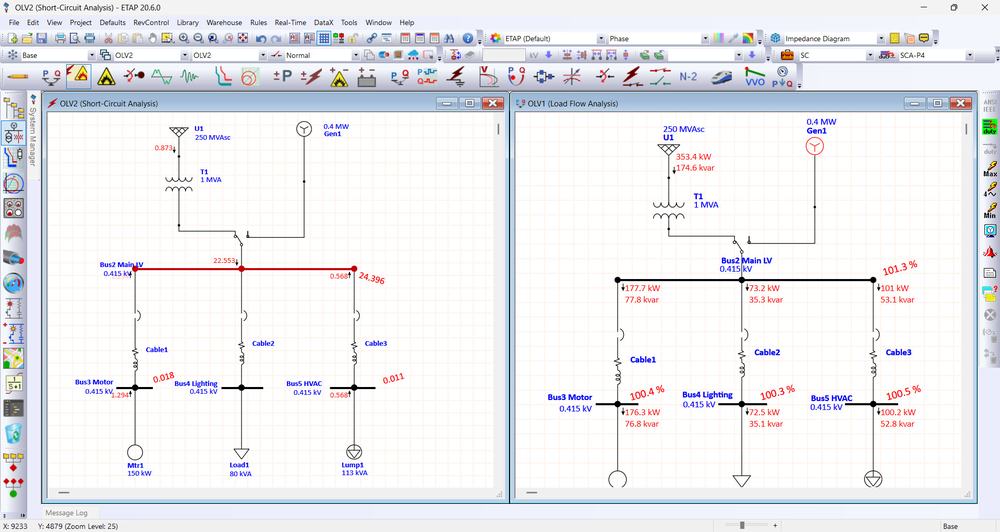Click Bus5 HVAC label in OLV2 window

click(304, 384)
